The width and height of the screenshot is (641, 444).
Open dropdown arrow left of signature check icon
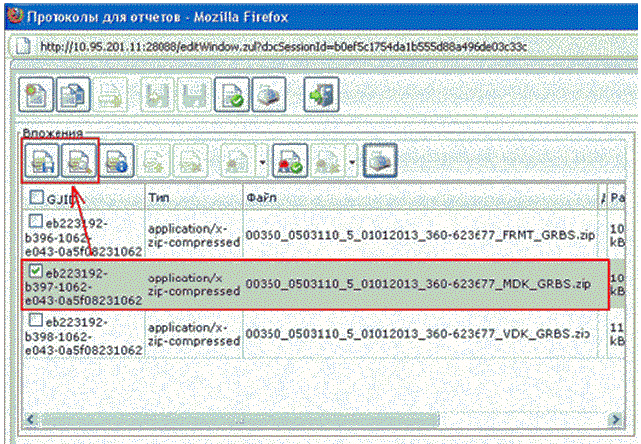261,162
